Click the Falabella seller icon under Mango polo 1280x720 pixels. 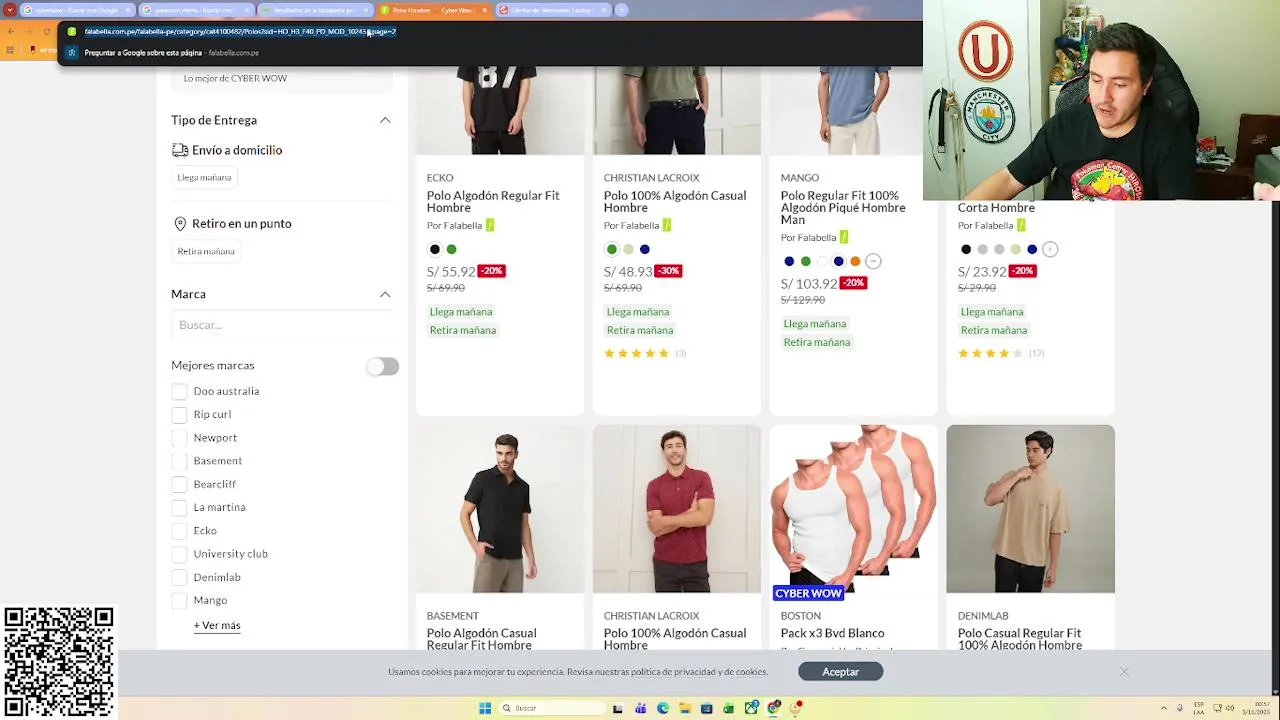844,237
